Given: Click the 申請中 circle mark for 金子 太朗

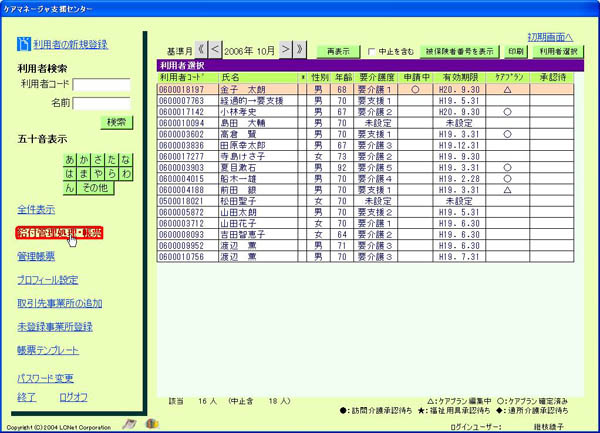Looking at the screenshot, I should pyautogui.click(x=415, y=90).
